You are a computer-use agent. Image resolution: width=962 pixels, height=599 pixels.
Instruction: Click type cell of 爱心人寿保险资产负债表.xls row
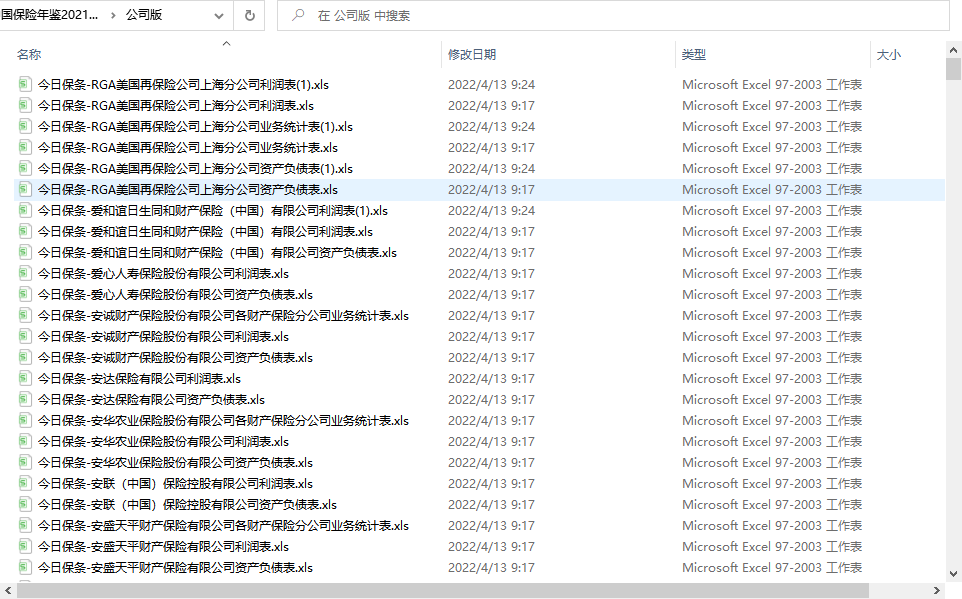[772, 294]
